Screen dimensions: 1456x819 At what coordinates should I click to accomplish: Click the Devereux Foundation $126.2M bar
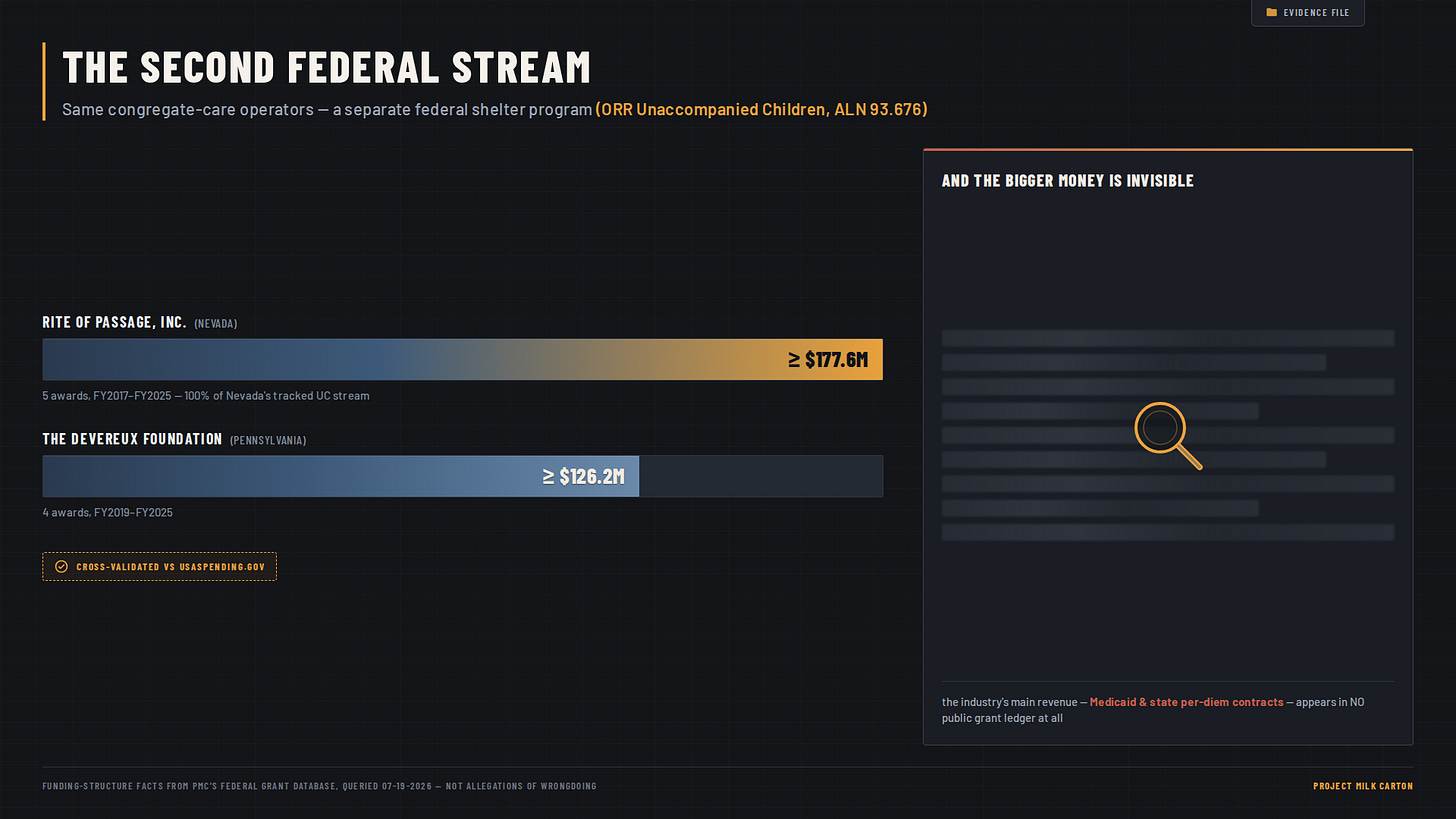pos(340,476)
